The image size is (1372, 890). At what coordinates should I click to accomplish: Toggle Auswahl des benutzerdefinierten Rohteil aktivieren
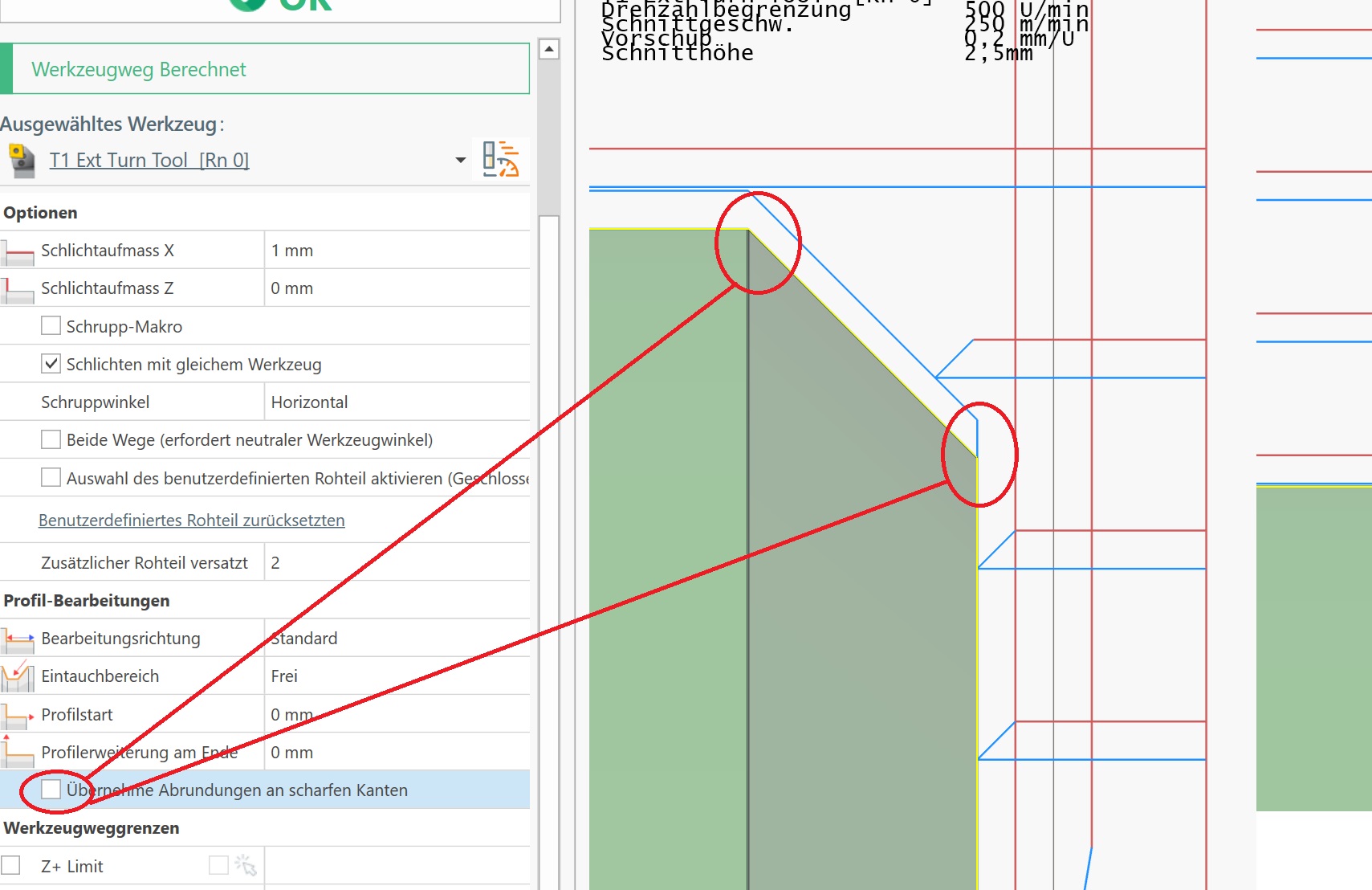click(51, 478)
